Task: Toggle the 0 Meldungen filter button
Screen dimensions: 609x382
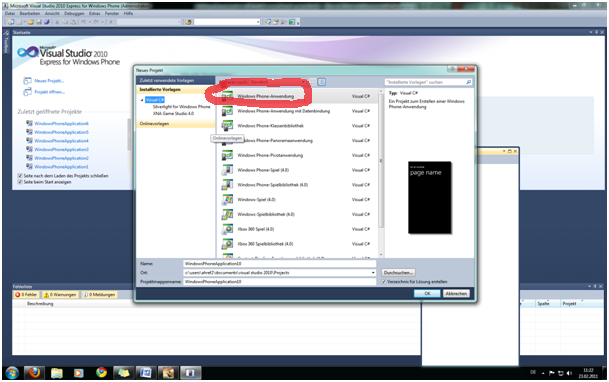Action: tap(99, 295)
